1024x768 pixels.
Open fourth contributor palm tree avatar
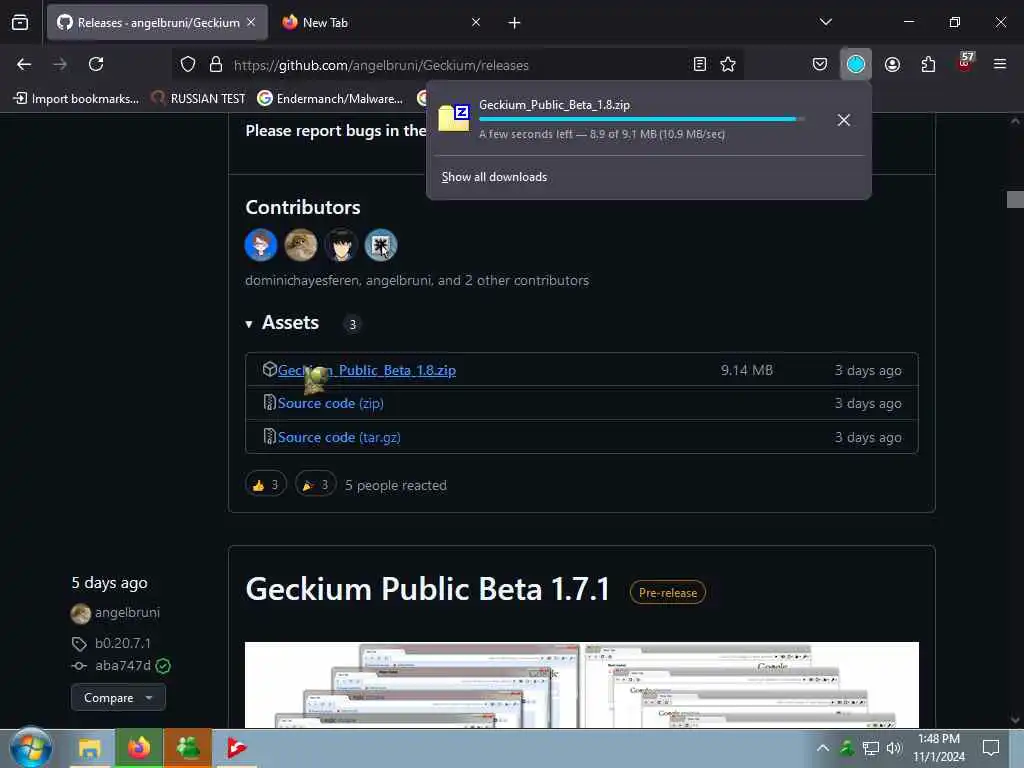381,245
